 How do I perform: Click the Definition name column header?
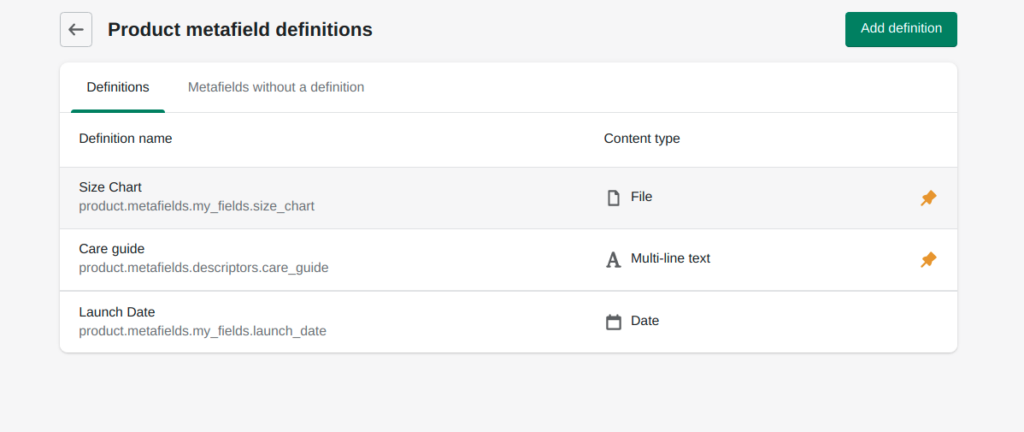(125, 139)
